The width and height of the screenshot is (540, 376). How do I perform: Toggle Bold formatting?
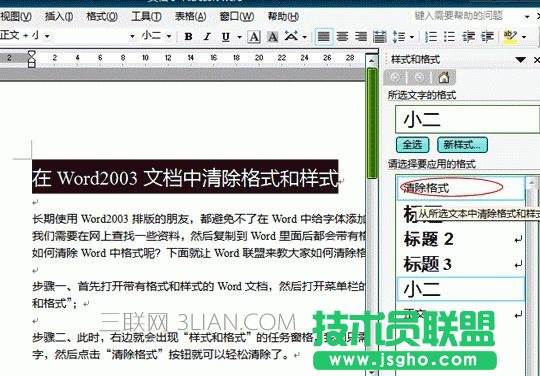coord(188,36)
